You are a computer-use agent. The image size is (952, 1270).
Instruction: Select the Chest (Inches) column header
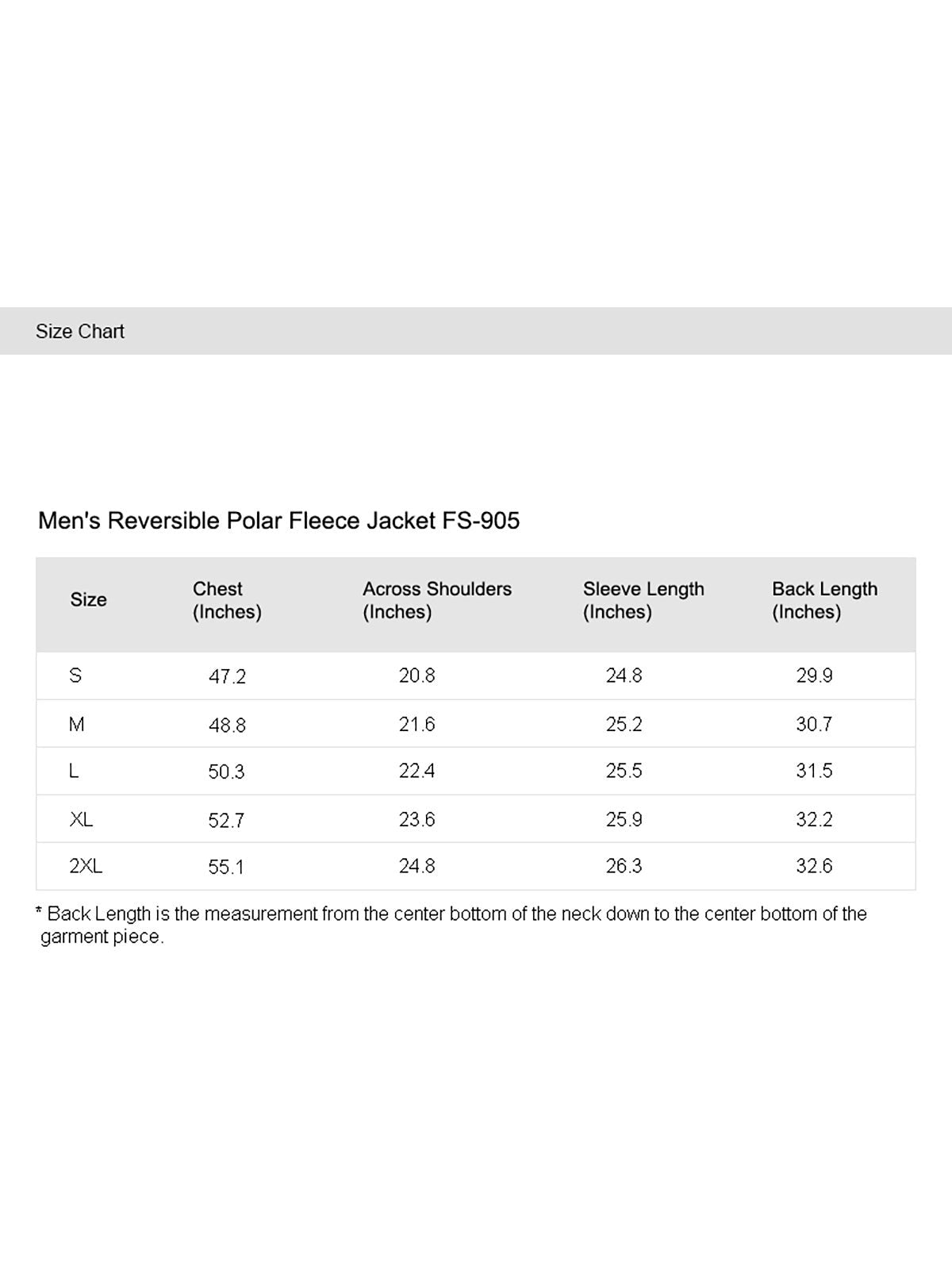pyautogui.click(x=226, y=600)
